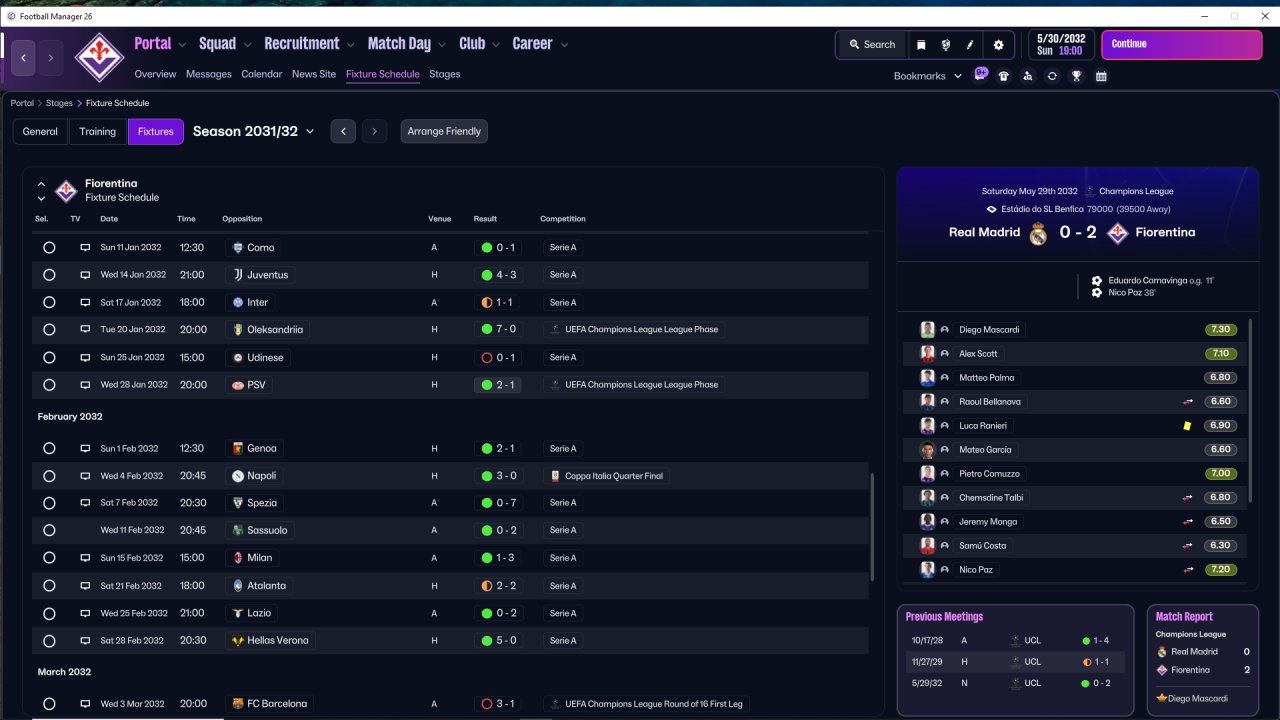The height and width of the screenshot is (720, 1280).
Task: Select the radio button for the Inter fixture
Action: [49, 302]
